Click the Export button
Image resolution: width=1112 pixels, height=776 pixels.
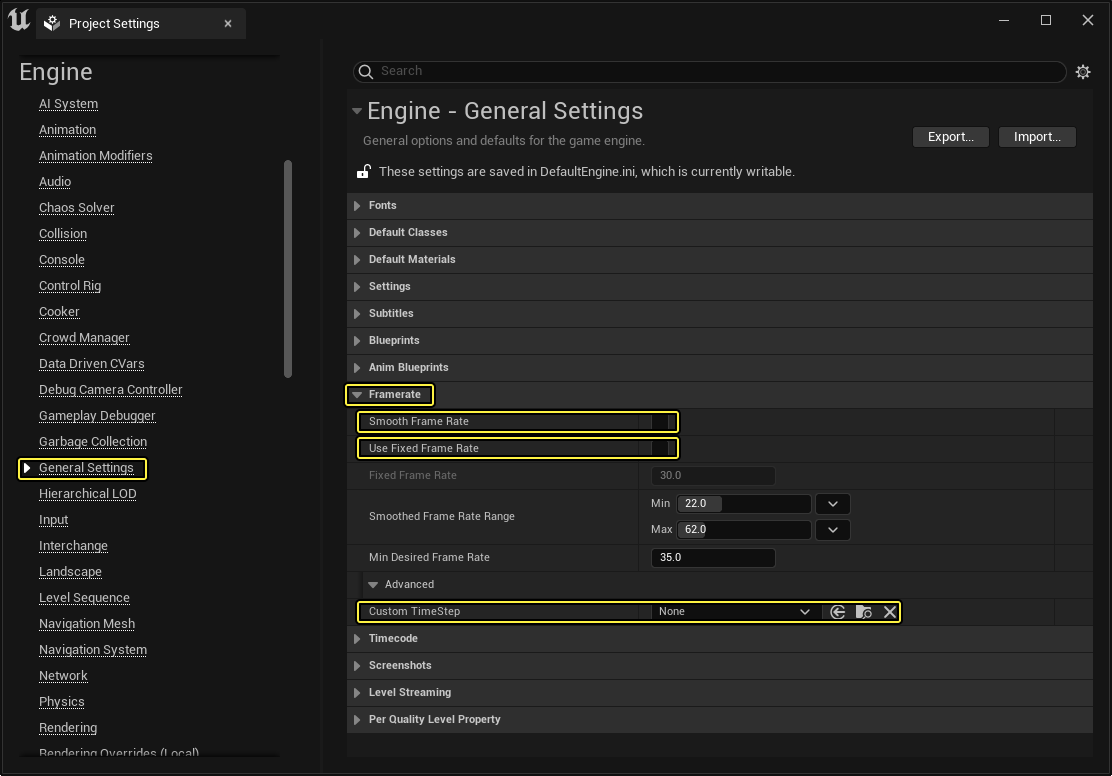(950, 137)
